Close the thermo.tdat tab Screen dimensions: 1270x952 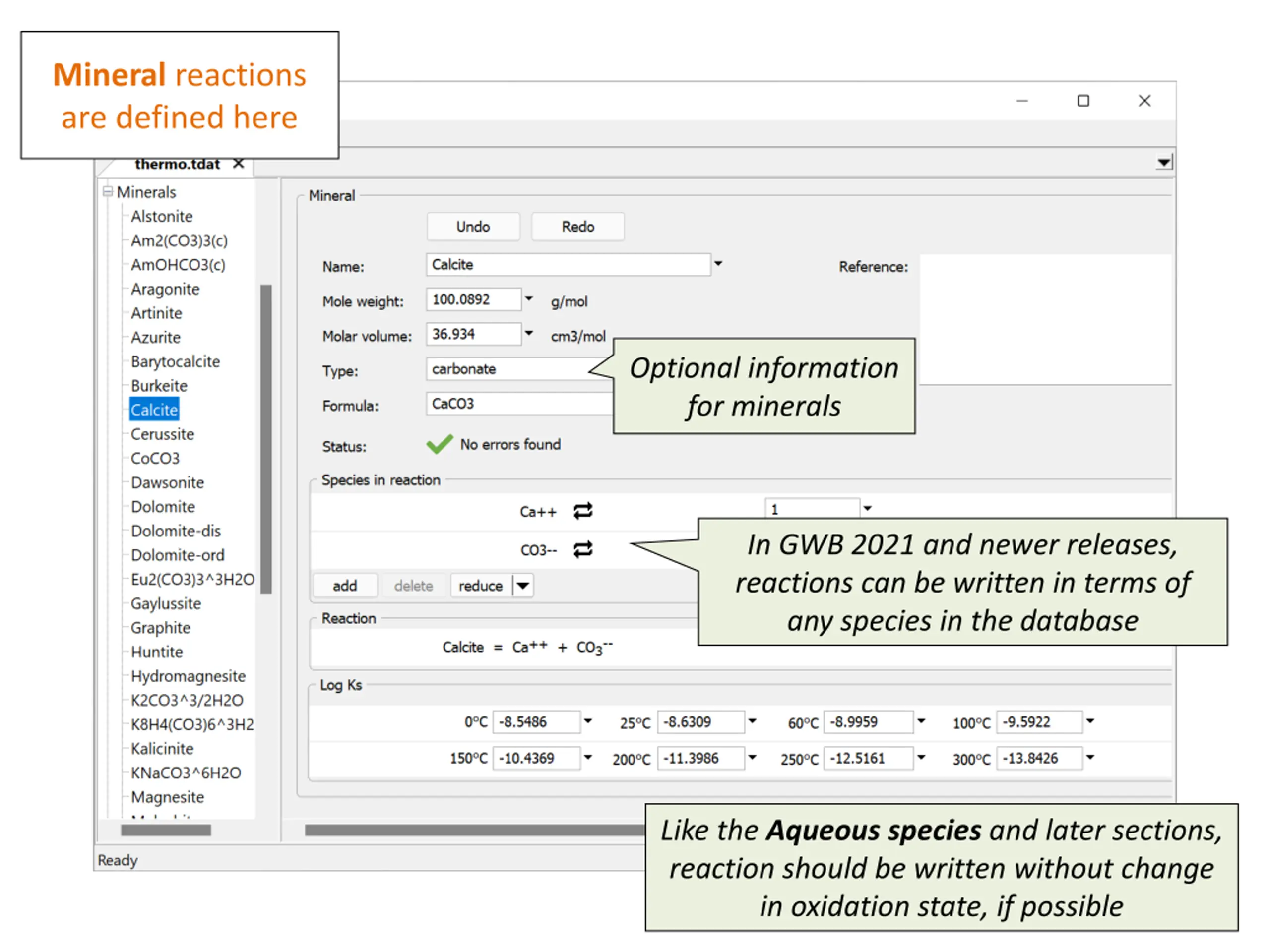point(239,164)
